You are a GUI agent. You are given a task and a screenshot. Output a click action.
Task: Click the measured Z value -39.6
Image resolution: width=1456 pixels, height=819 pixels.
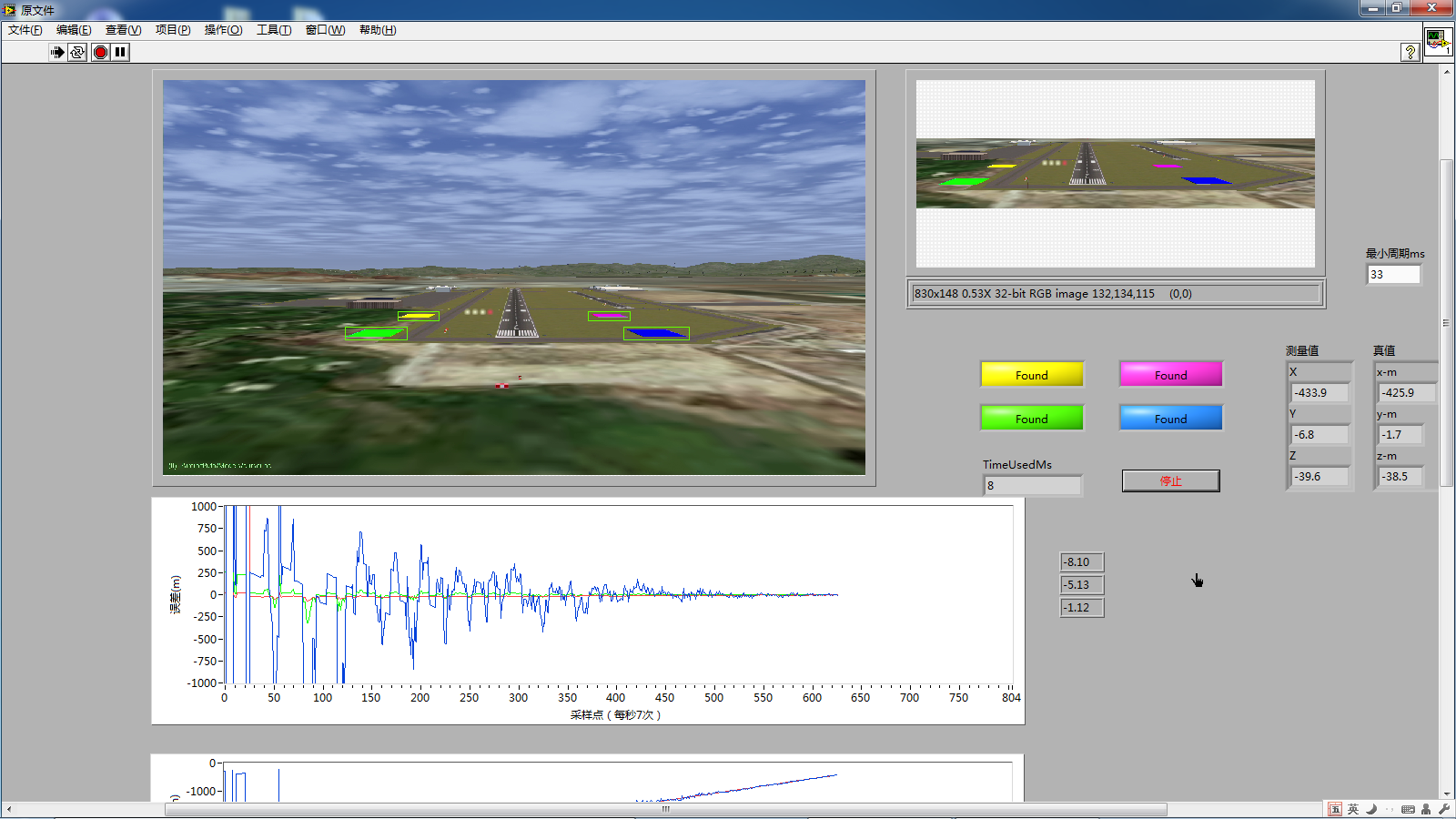pyautogui.click(x=1320, y=476)
